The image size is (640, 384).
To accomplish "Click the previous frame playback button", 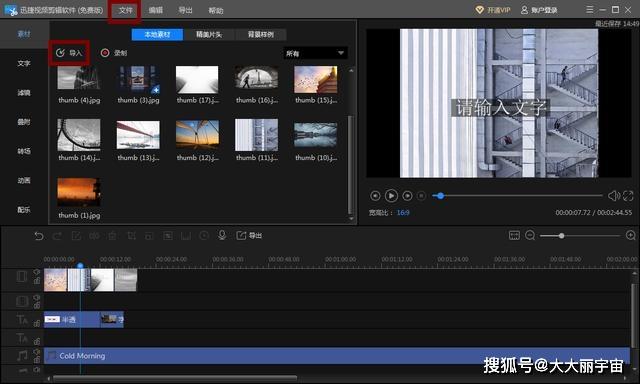I will [375, 196].
